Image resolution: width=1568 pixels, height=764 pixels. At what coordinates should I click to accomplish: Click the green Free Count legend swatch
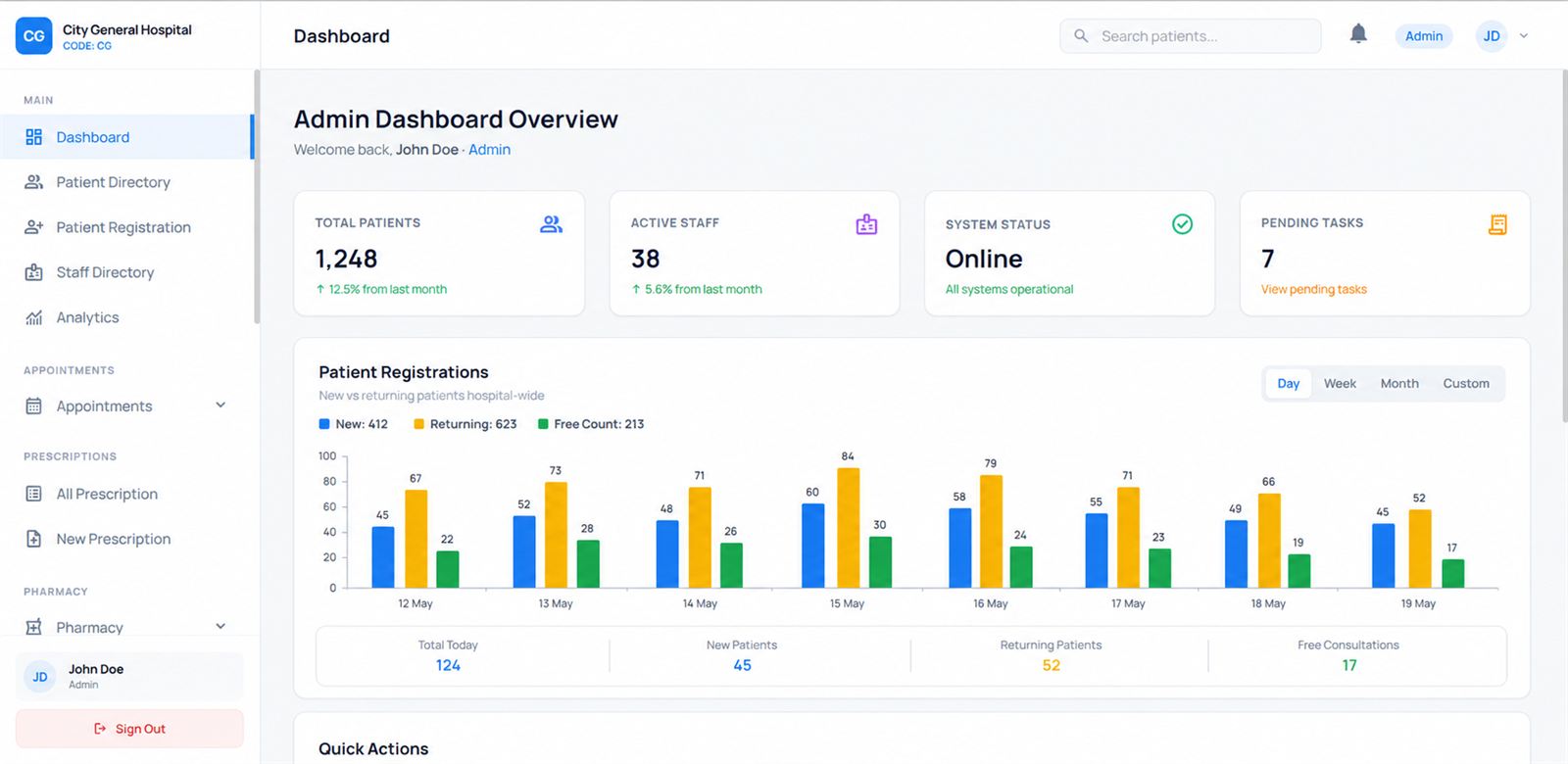[543, 424]
